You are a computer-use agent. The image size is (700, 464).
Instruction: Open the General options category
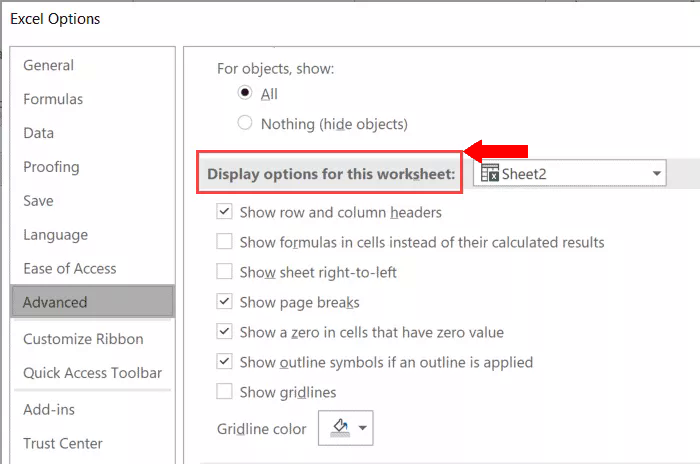pos(48,65)
